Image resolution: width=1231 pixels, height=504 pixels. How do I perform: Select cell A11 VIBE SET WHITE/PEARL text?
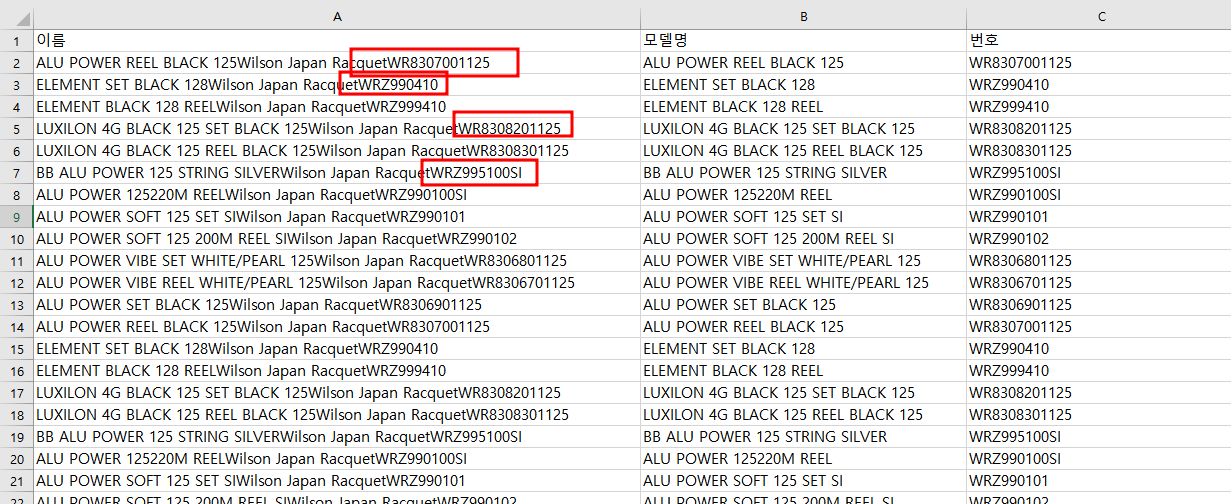pos(337,261)
